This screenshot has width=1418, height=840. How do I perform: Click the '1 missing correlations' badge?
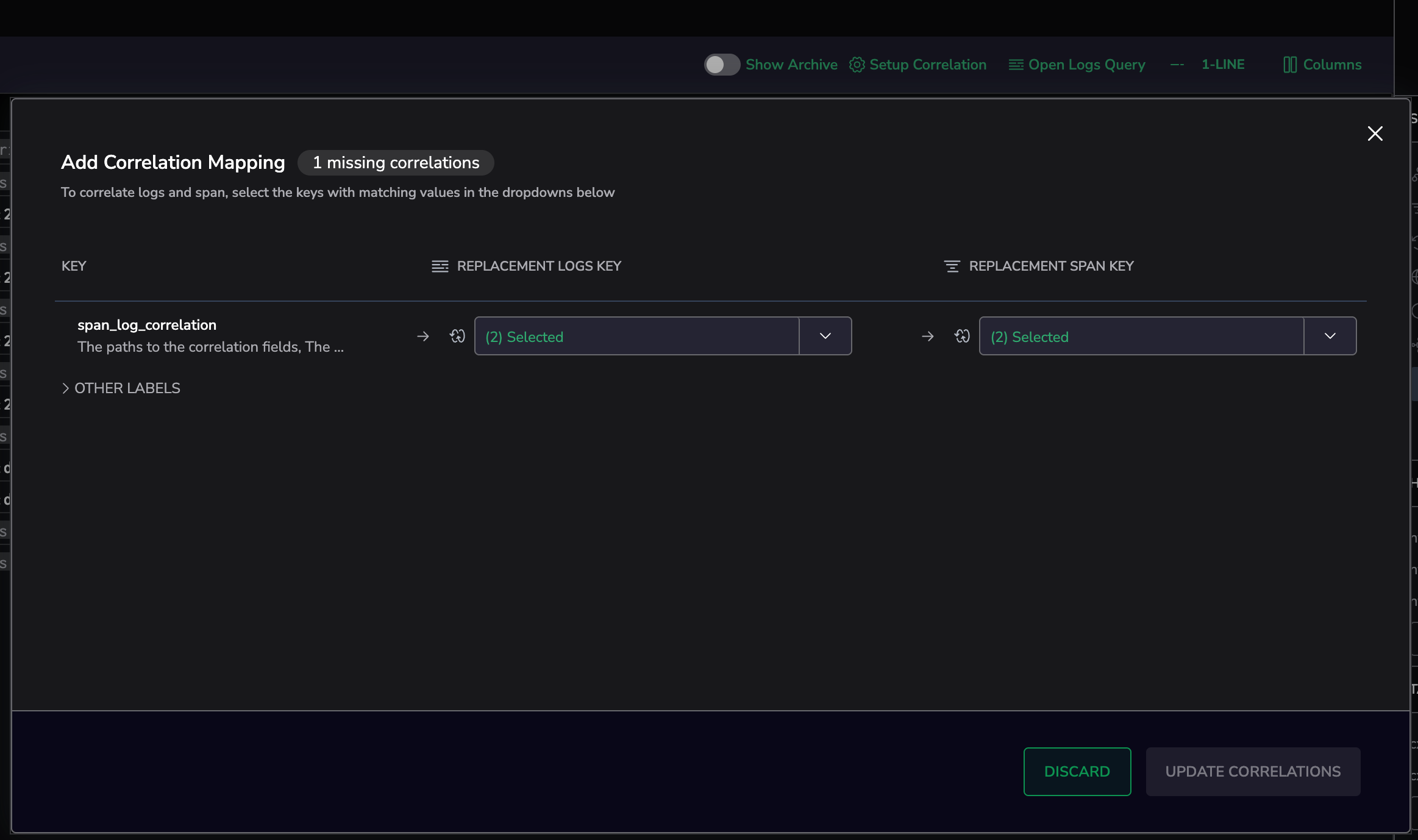pos(396,163)
